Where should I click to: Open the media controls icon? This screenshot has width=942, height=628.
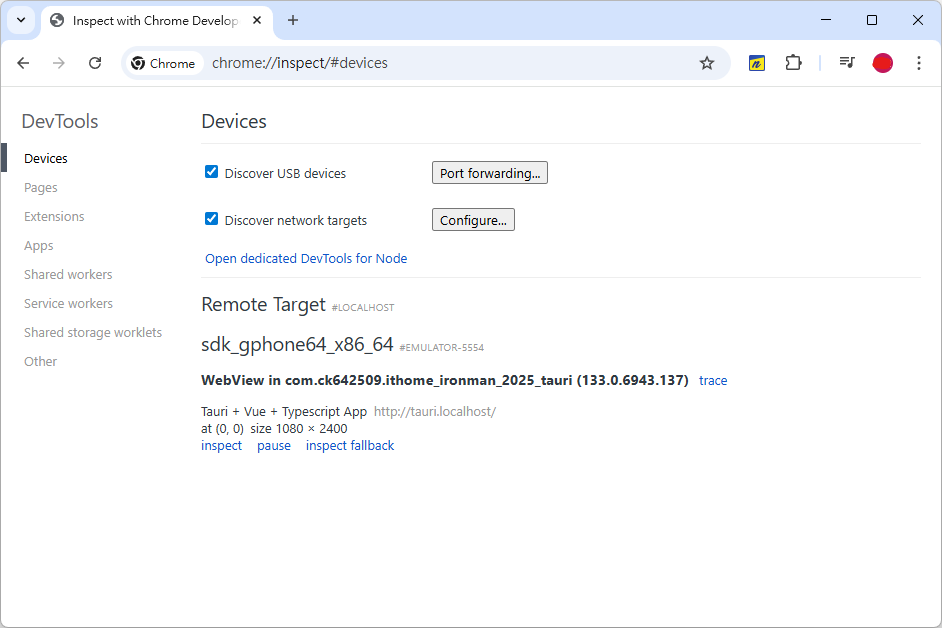[x=847, y=62]
